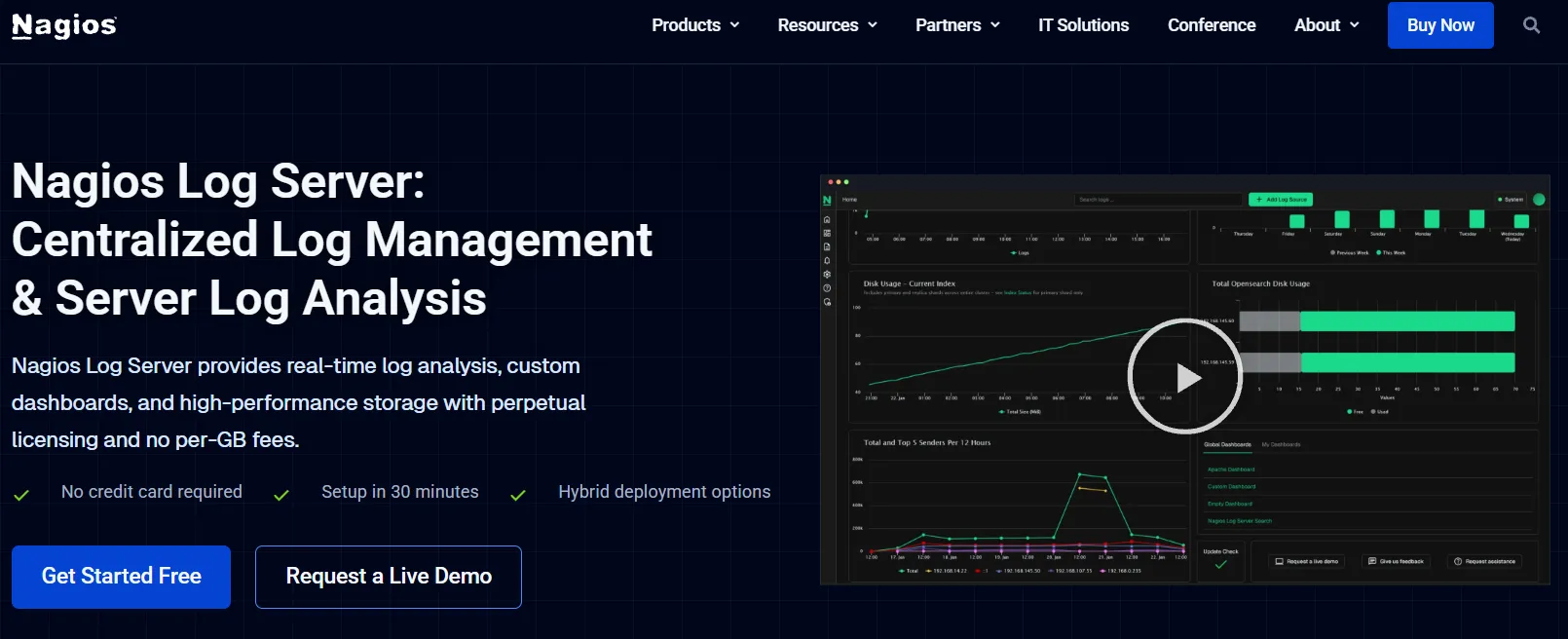Select the "No credit card required" text
The image size is (1568, 639).
(x=152, y=492)
